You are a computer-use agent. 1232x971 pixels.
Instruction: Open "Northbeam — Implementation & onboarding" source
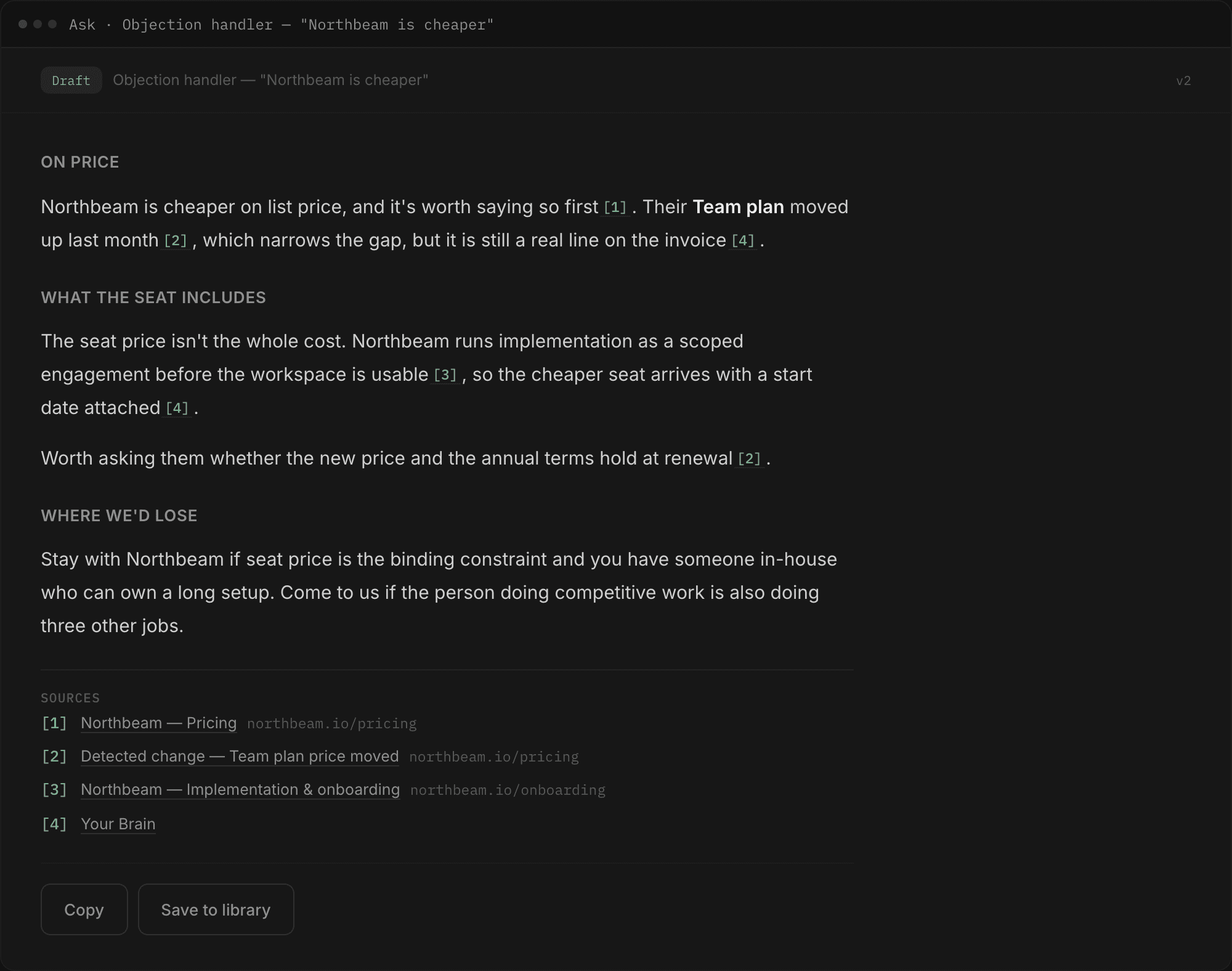240,789
